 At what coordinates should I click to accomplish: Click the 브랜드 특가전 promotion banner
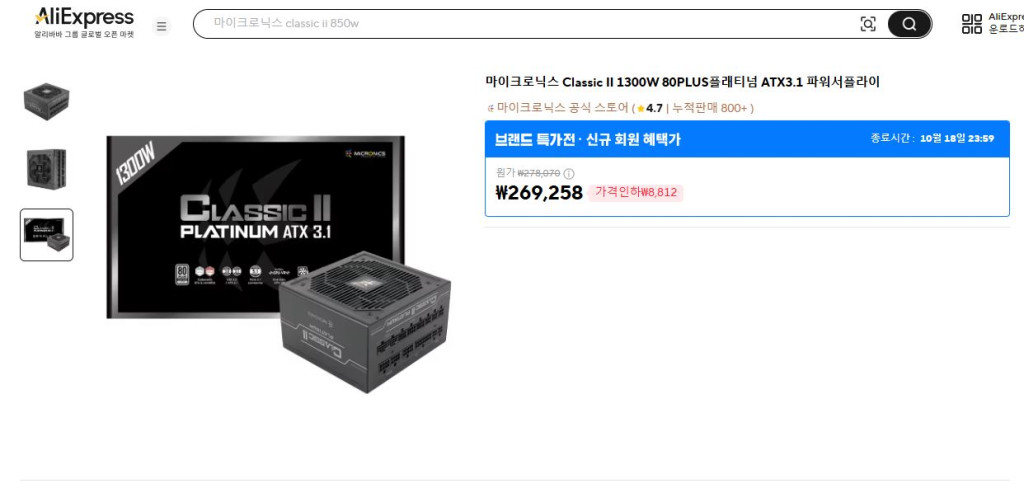[x=747, y=139]
